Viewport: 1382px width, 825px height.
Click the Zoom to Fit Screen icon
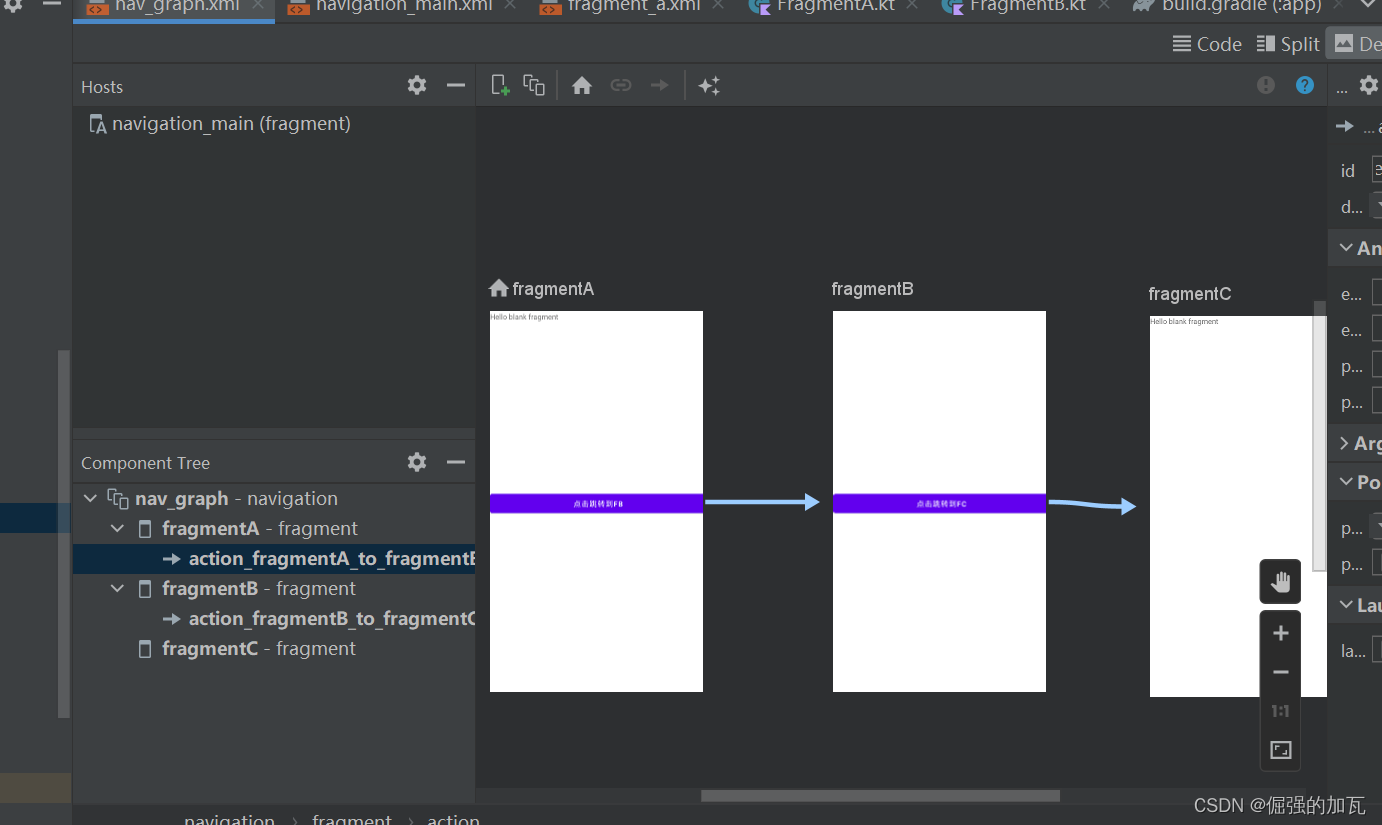click(1280, 750)
